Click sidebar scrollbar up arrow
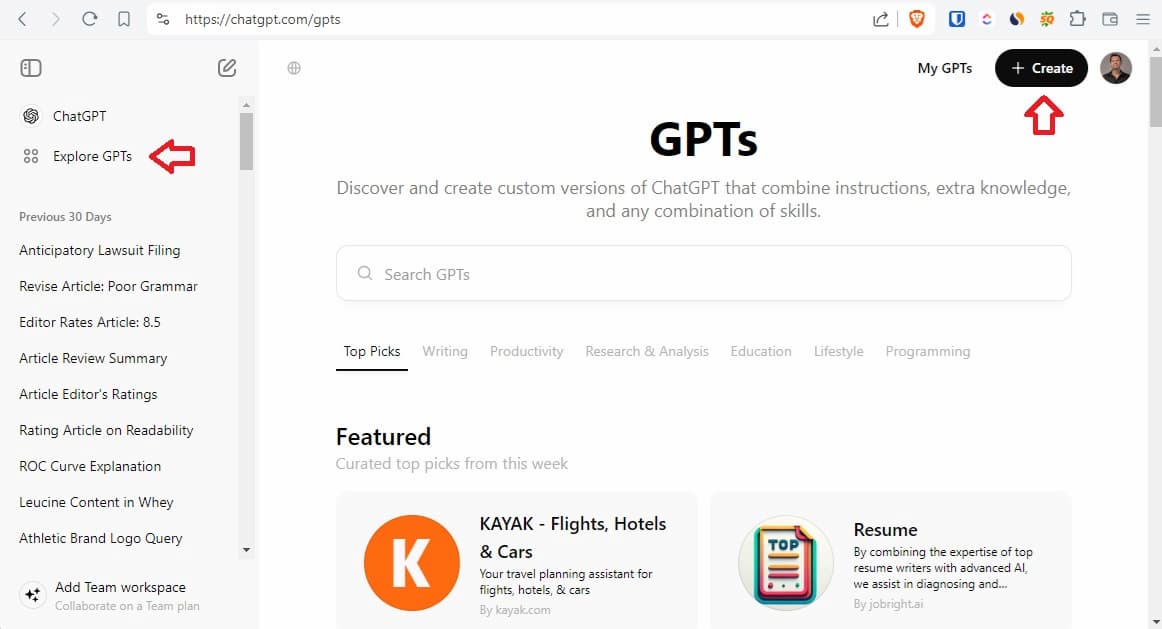Image resolution: width=1162 pixels, height=629 pixels. coord(247,105)
